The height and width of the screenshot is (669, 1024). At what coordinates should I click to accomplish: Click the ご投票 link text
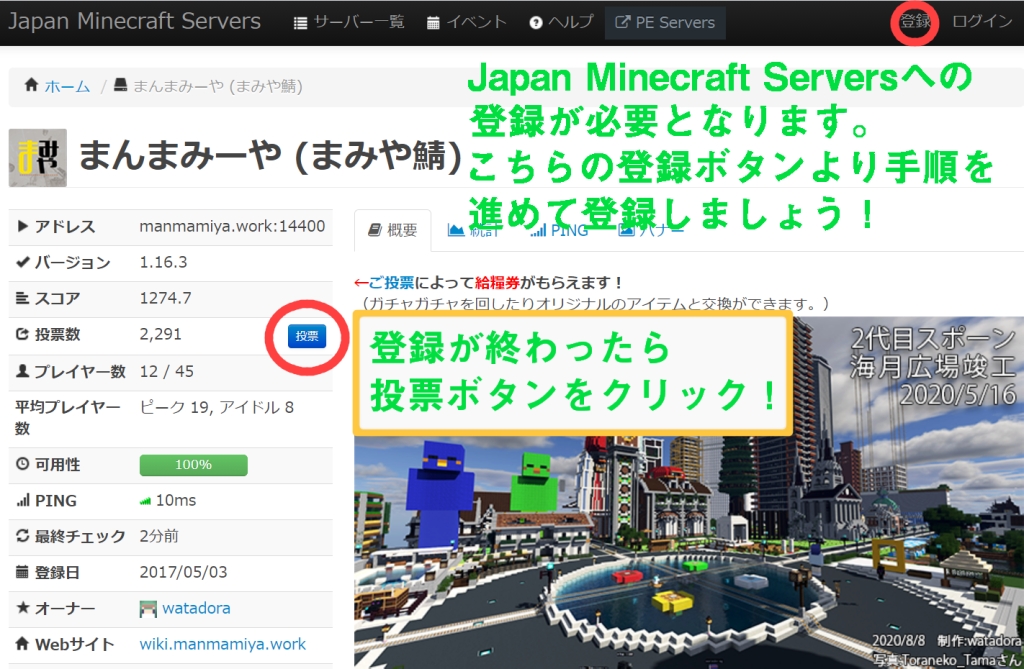click(391, 283)
